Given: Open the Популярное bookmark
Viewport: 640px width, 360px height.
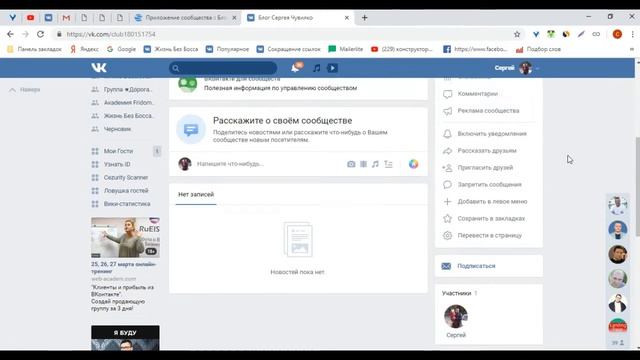Looking at the screenshot, I should click(x=227, y=49).
